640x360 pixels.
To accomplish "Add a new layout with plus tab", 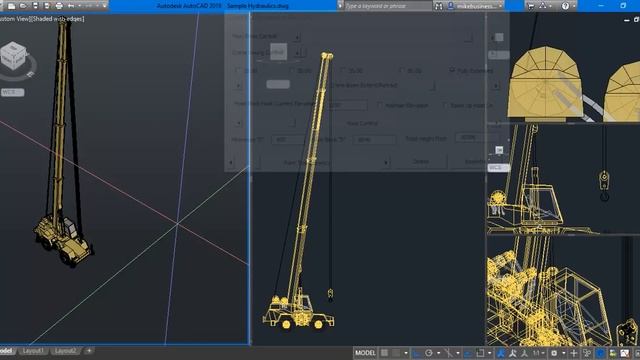I will [89, 351].
